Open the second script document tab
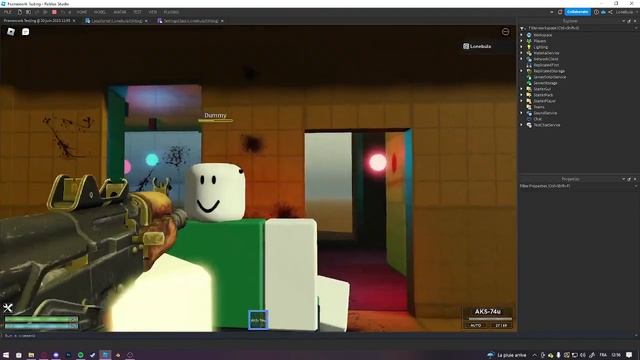 (x=116, y=20)
